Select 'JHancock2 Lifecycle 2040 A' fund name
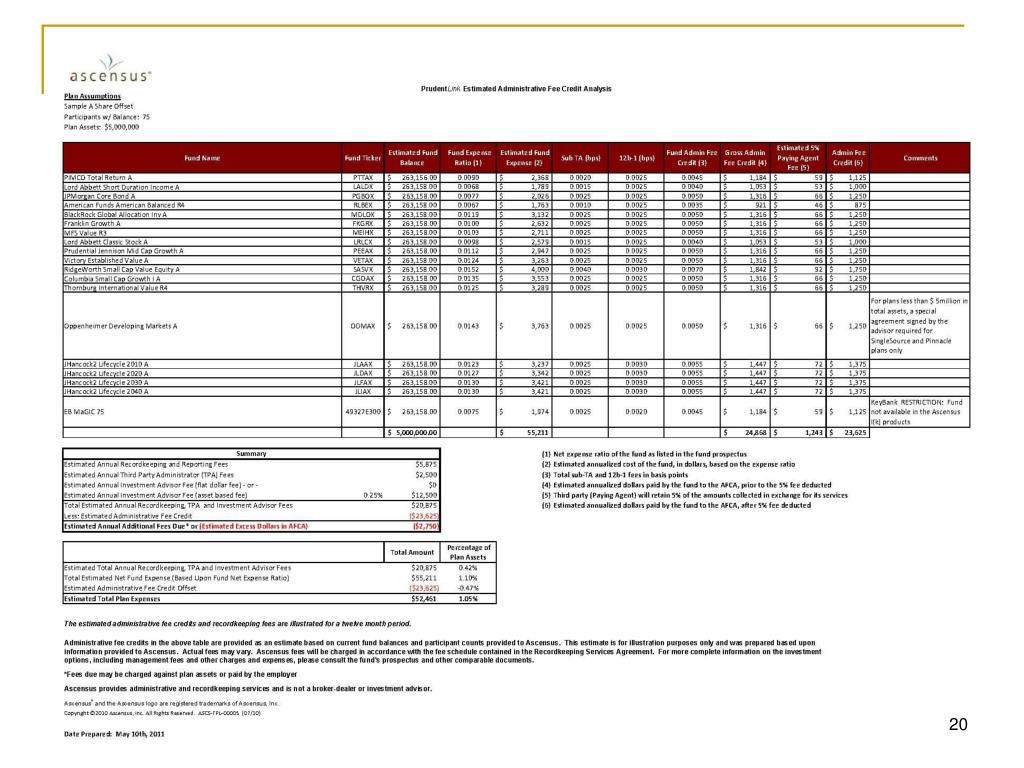This screenshot has width=1024, height=768. pyautogui.click(x=106, y=391)
